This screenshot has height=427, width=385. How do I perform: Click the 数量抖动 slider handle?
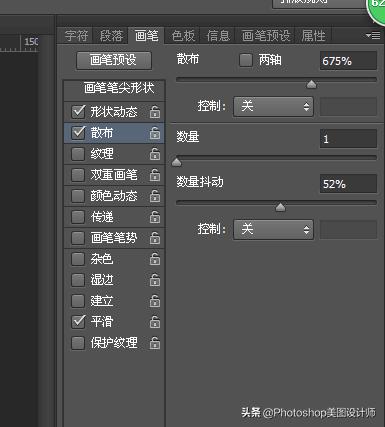(x=280, y=207)
